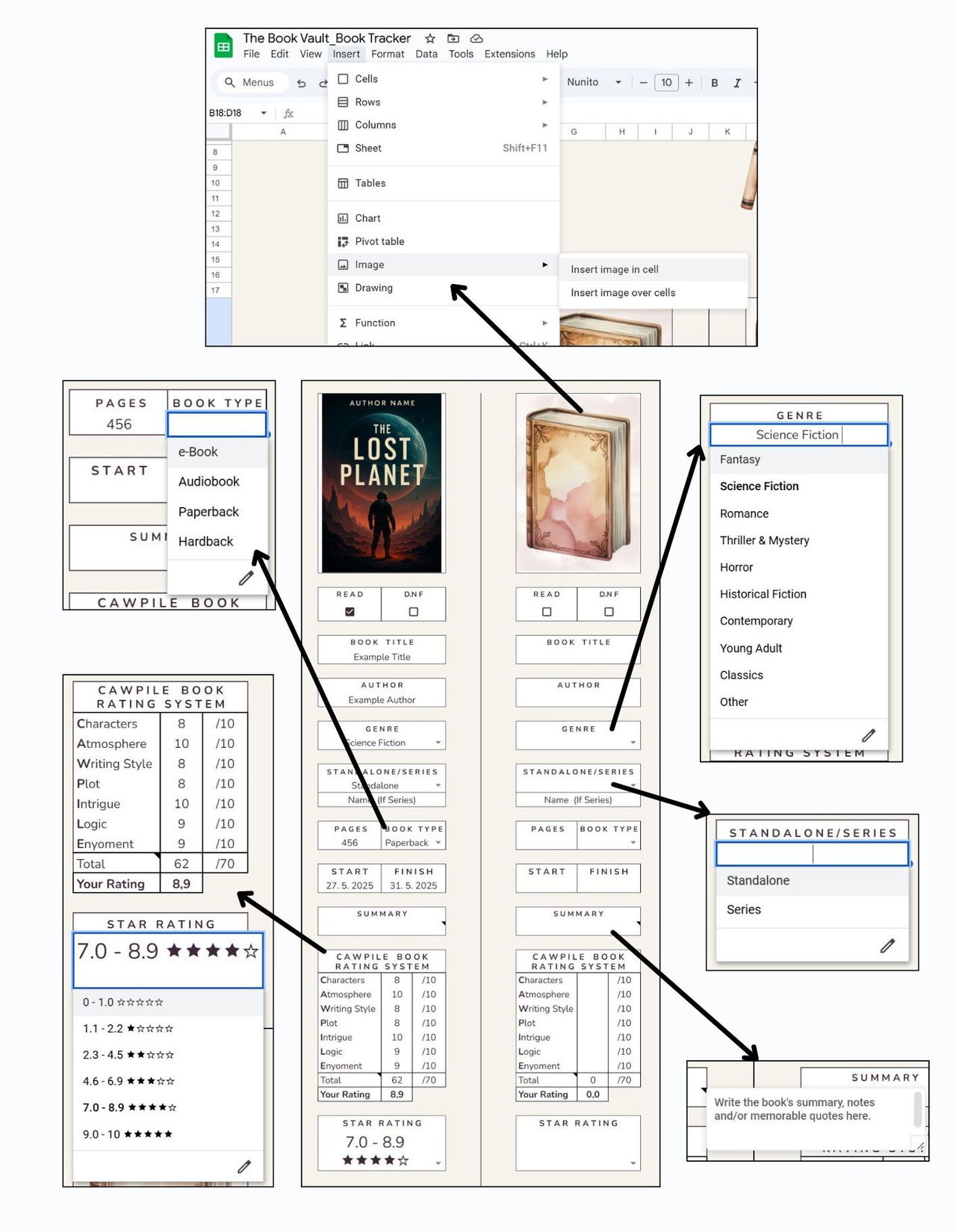Pick Hardback in Book Type list
This screenshot has width=956, height=1232.
point(217,542)
